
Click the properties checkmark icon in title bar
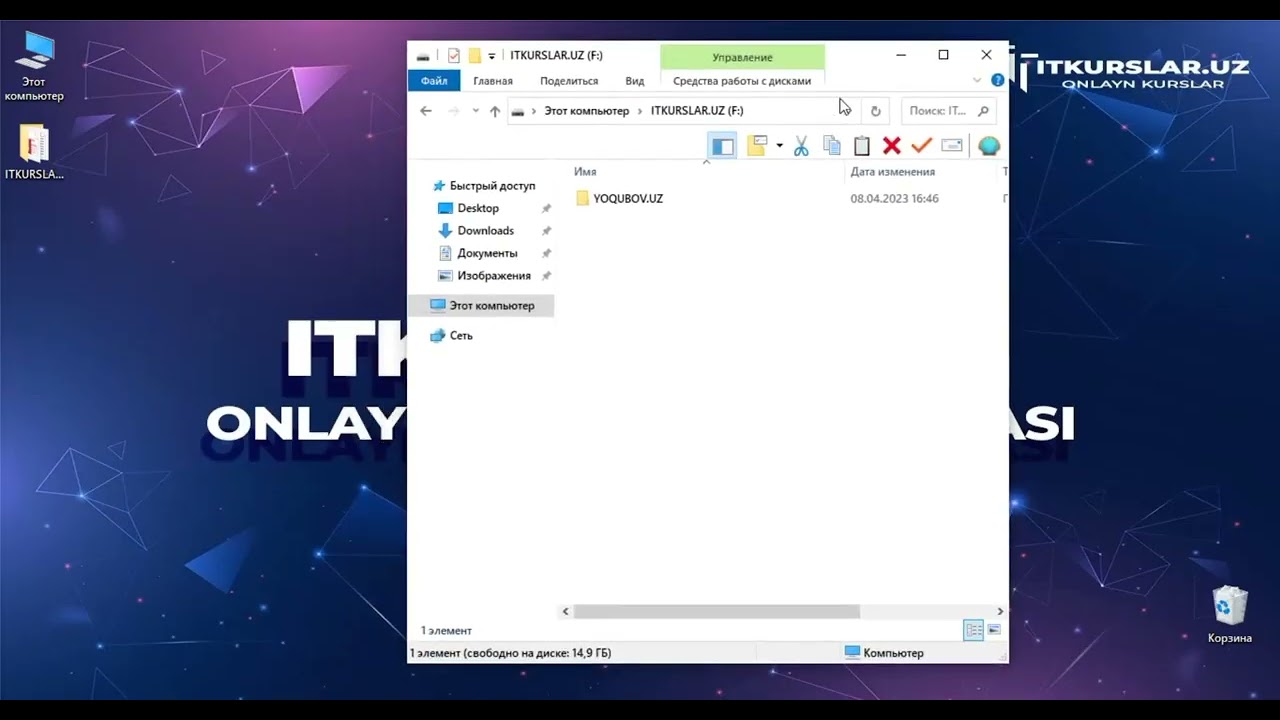point(454,56)
